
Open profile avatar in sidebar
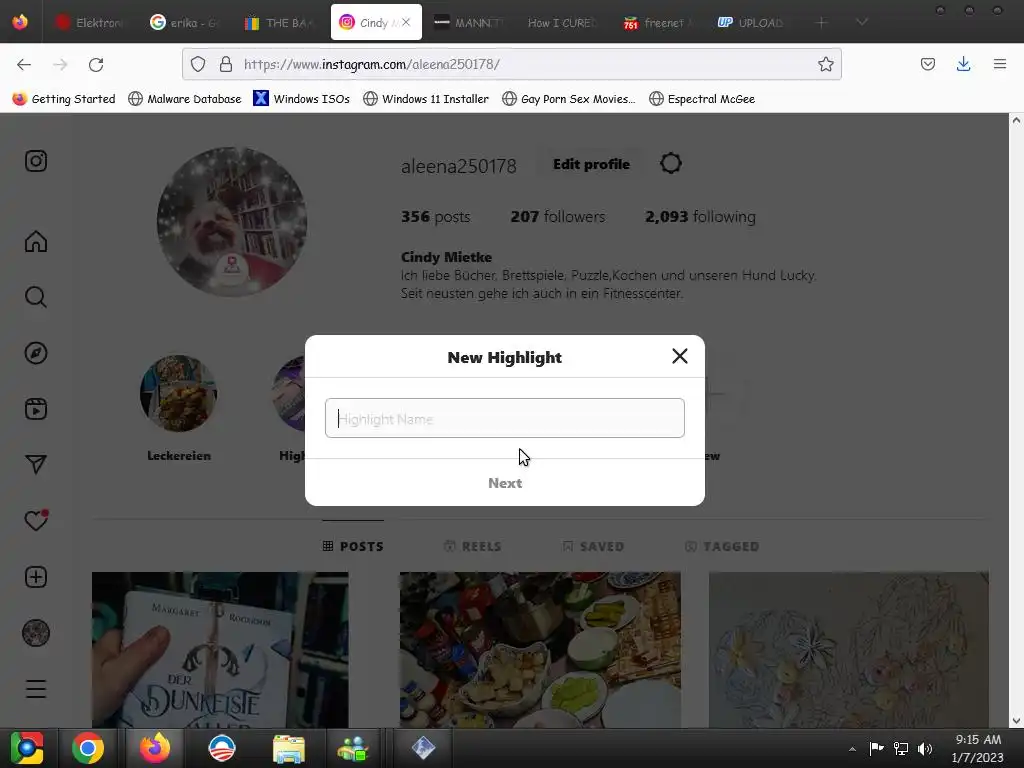pyautogui.click(x=36, y=633)
